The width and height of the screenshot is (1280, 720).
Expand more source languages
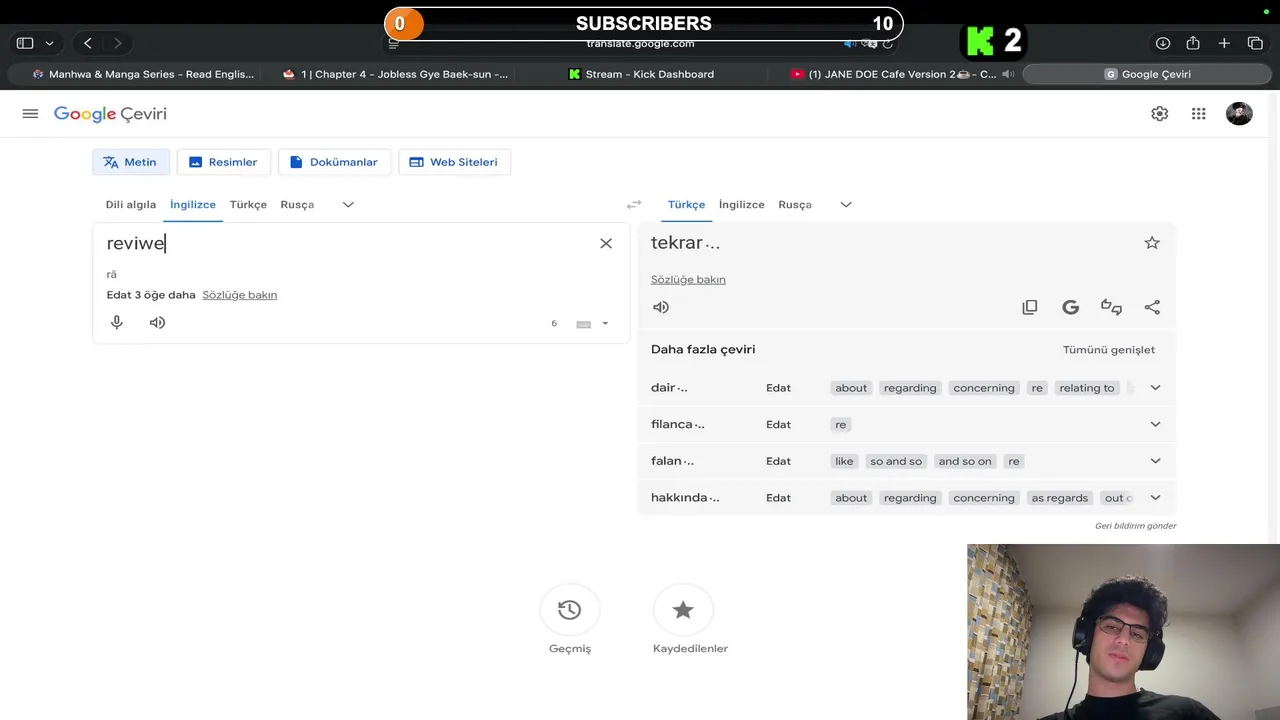(x=348, y=204)
